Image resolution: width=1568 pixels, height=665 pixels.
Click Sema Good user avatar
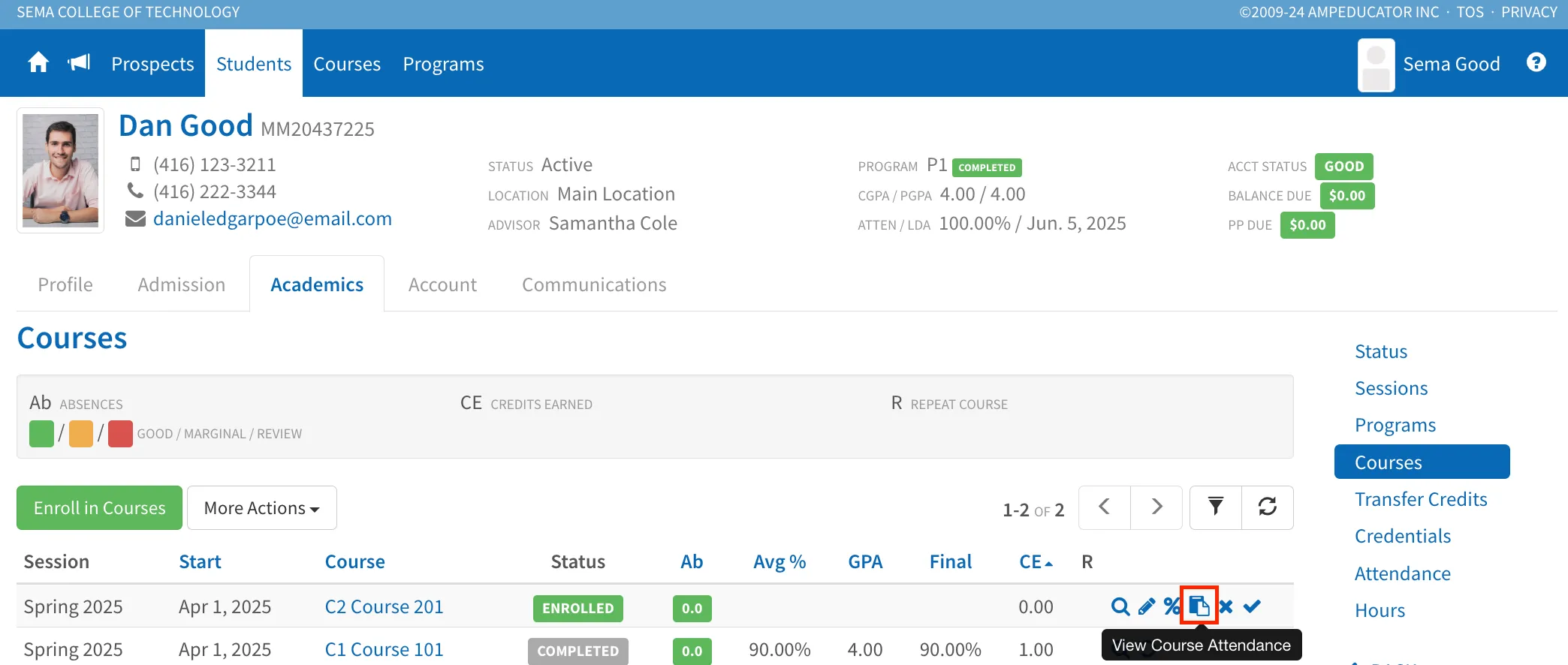coord(1377,65)
